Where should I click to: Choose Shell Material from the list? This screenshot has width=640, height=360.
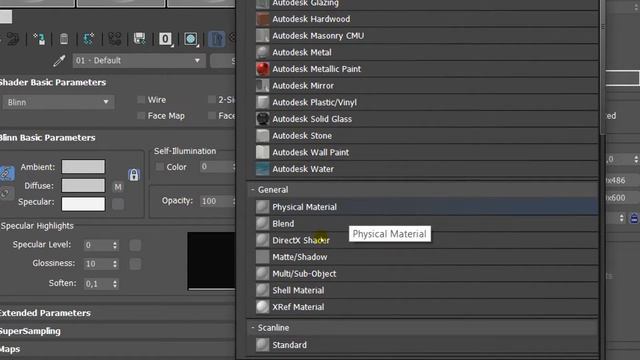(426, 291)
